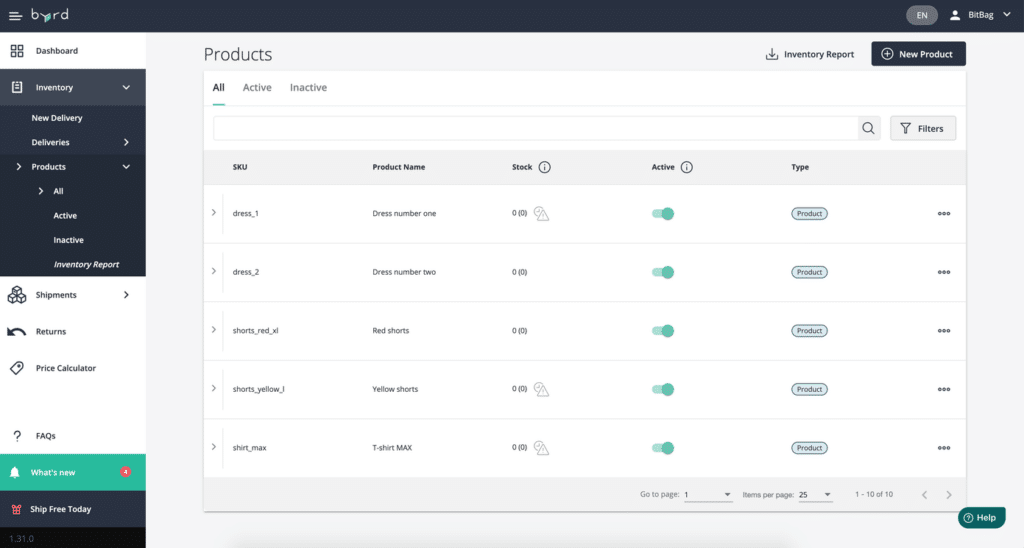Click the search magnifier icon
The image size is (1024, 548).
coord(868,129)
